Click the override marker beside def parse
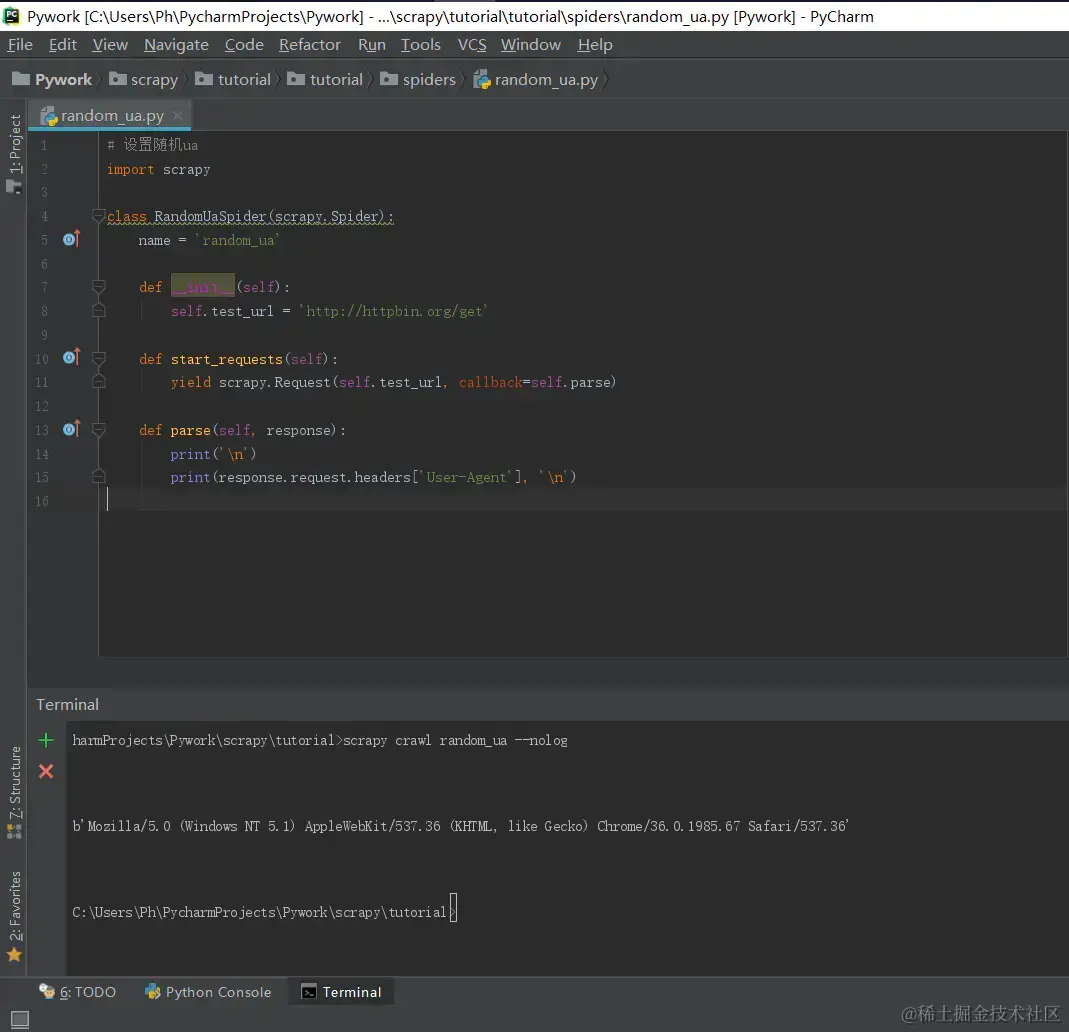 (72, 429)
